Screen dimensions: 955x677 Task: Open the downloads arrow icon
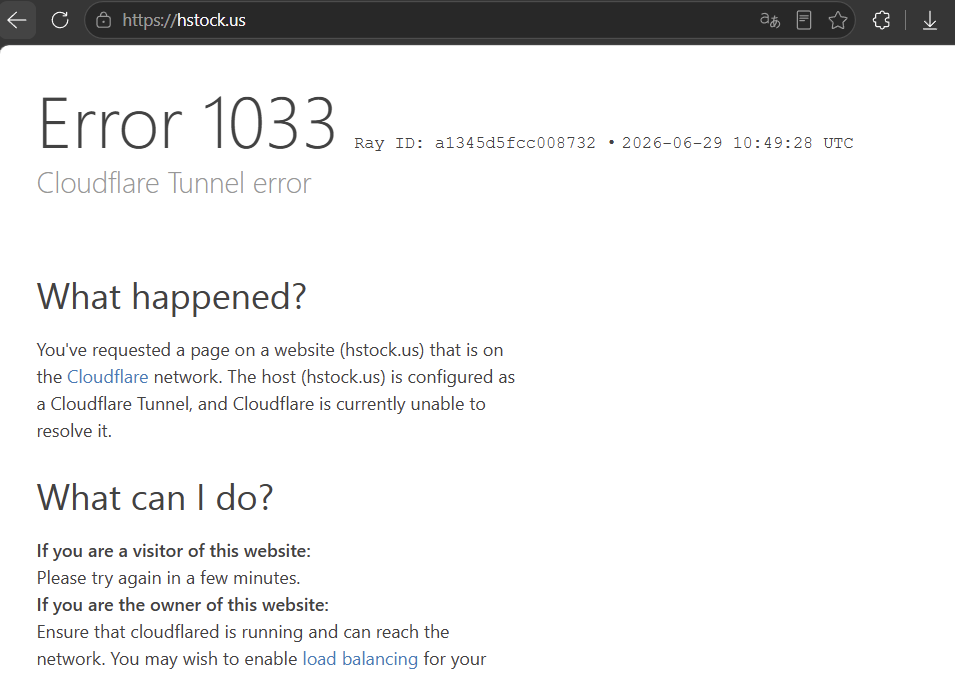(x=929, y=20)
